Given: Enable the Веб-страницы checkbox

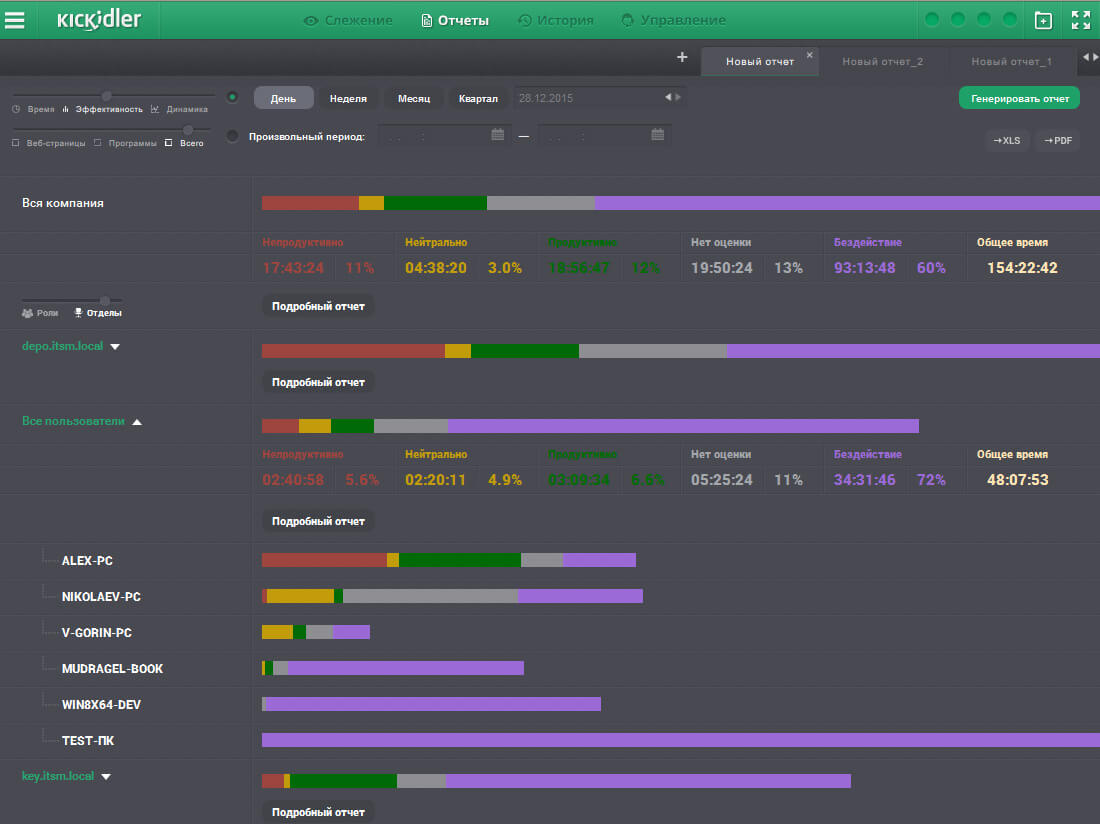Looking at the screenshot, I should pyautogui.click(x=15, y=143).
